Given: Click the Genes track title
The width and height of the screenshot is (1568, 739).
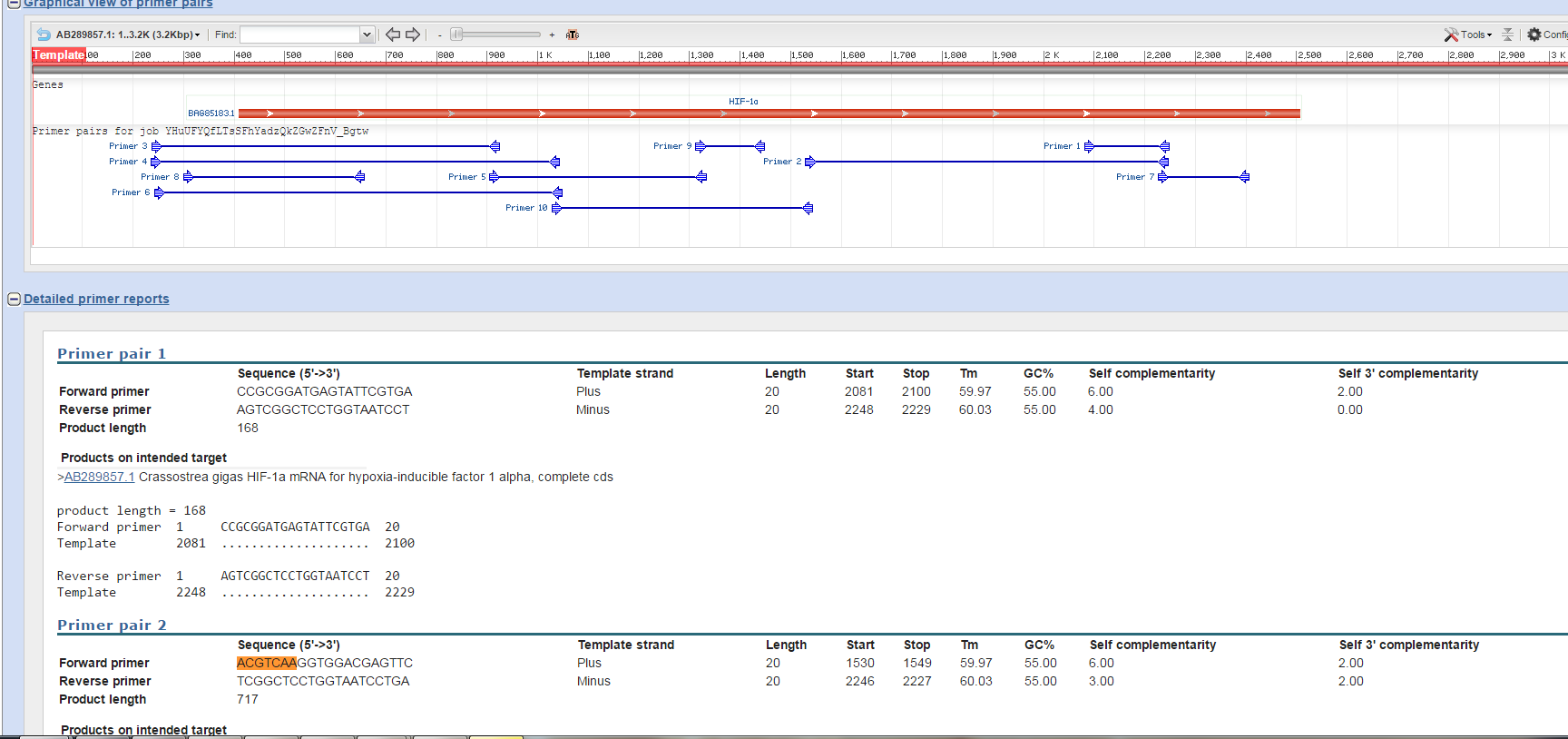Looking at the screenshot, I should (x=48, y=84).
